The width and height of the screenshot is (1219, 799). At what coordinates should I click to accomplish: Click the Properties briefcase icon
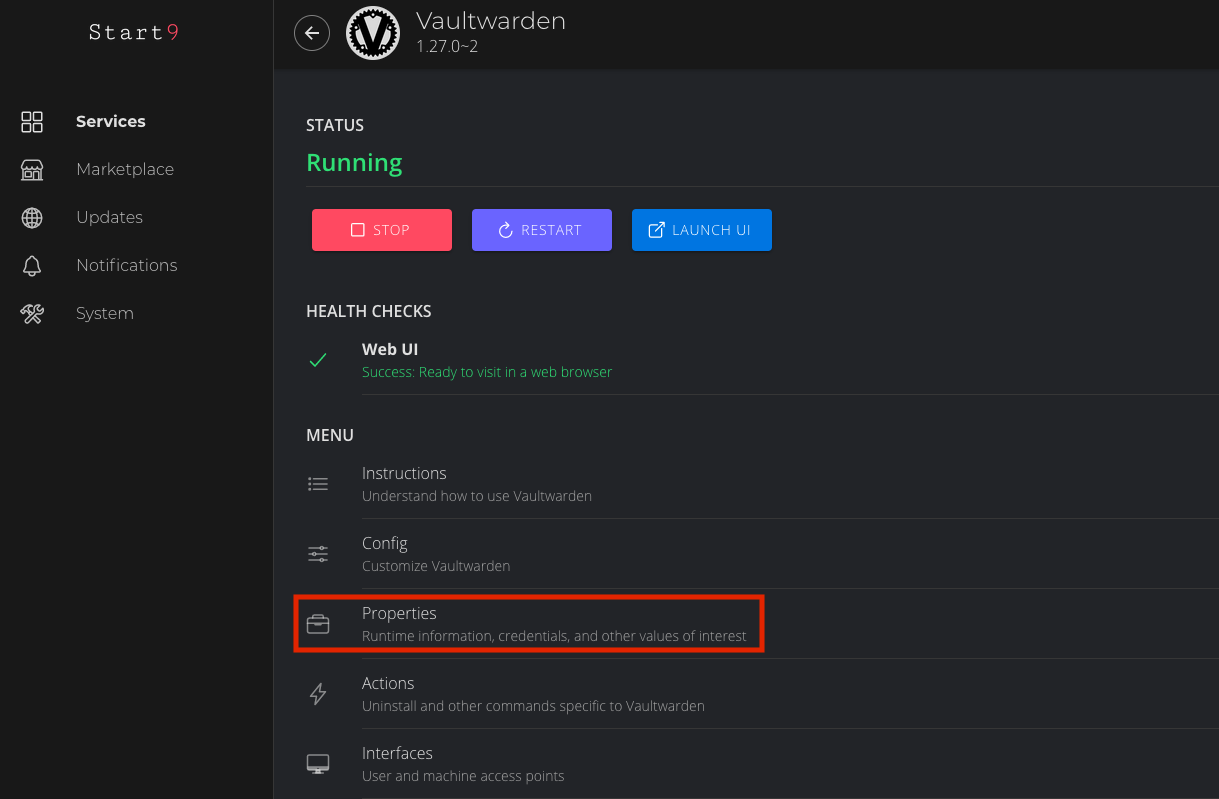pos(318,624)
